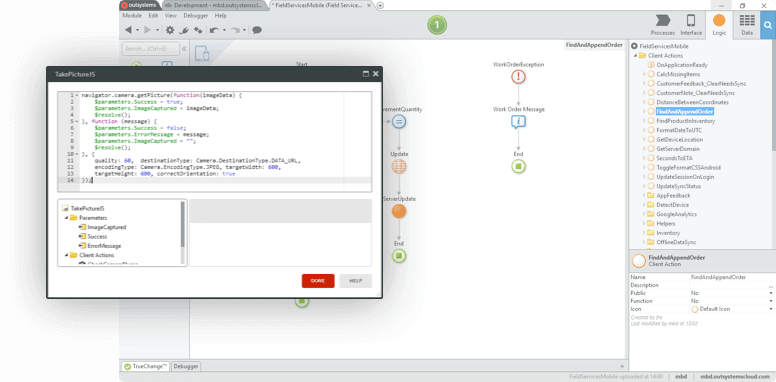Image resolution: width=776 pixels, height=382 pixels.
Task: Click the redo arrow icon
Action: [236, 30]
